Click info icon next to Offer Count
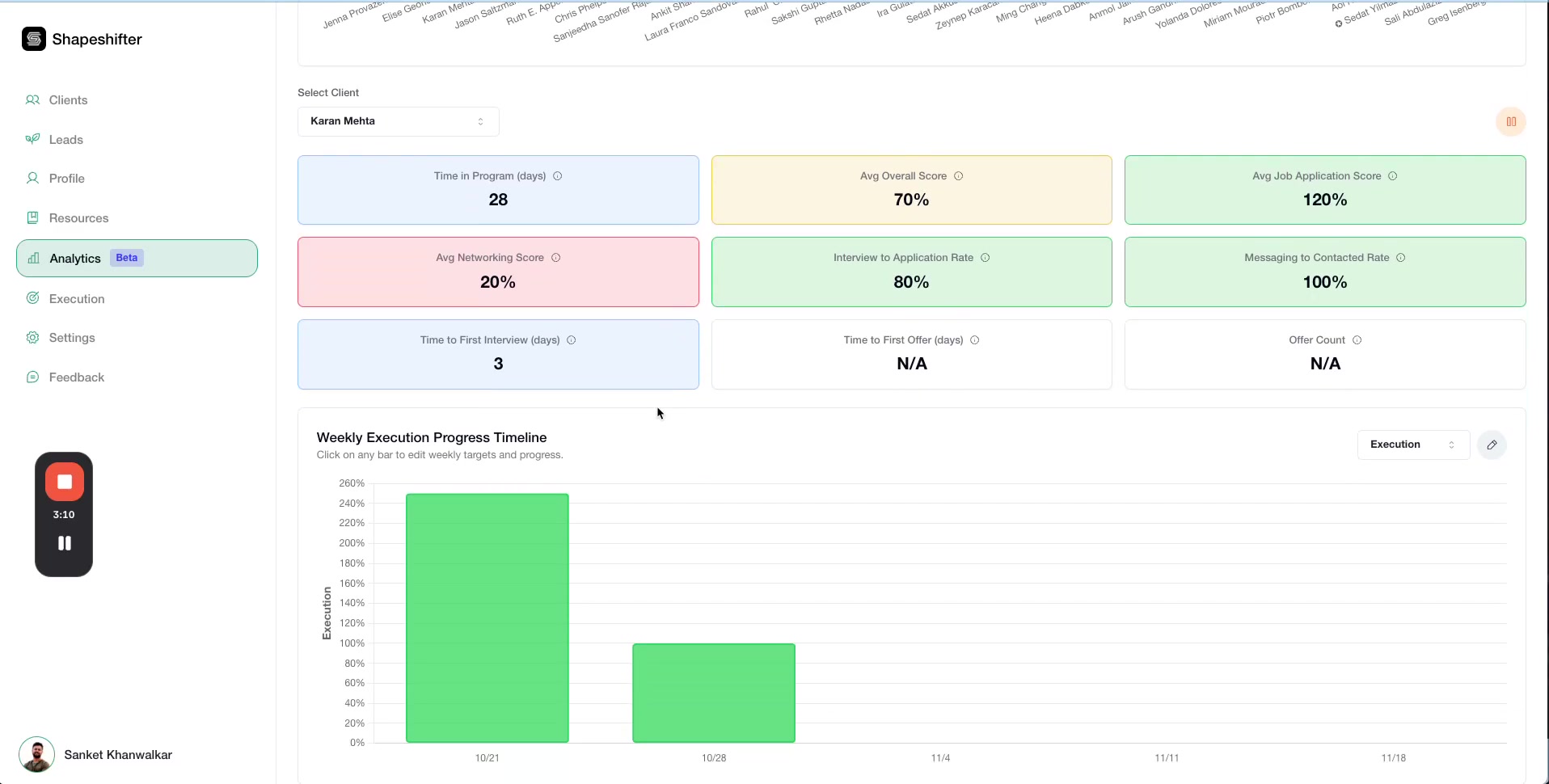This screenshot has width=1549, height=784. click(x=1357, y=340)
